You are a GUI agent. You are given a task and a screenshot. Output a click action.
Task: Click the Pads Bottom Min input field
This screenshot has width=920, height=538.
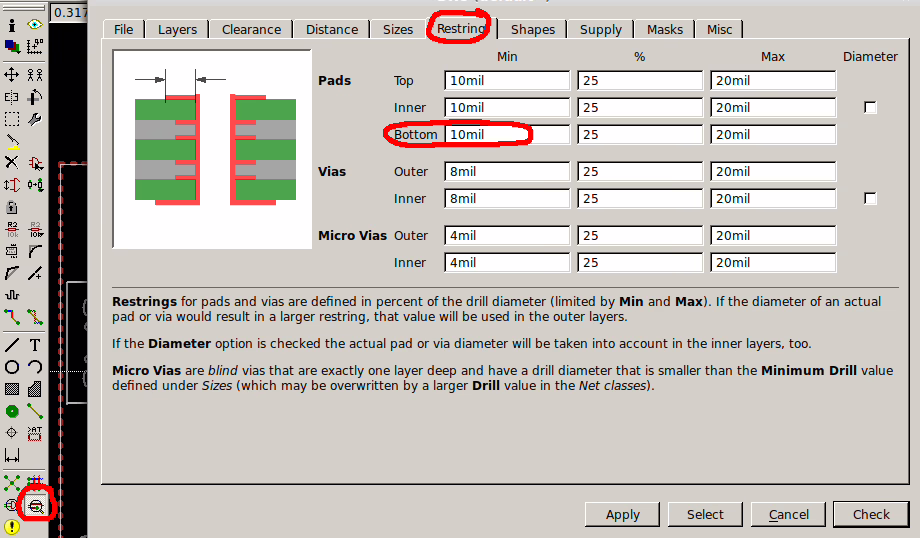coord(506,134)
